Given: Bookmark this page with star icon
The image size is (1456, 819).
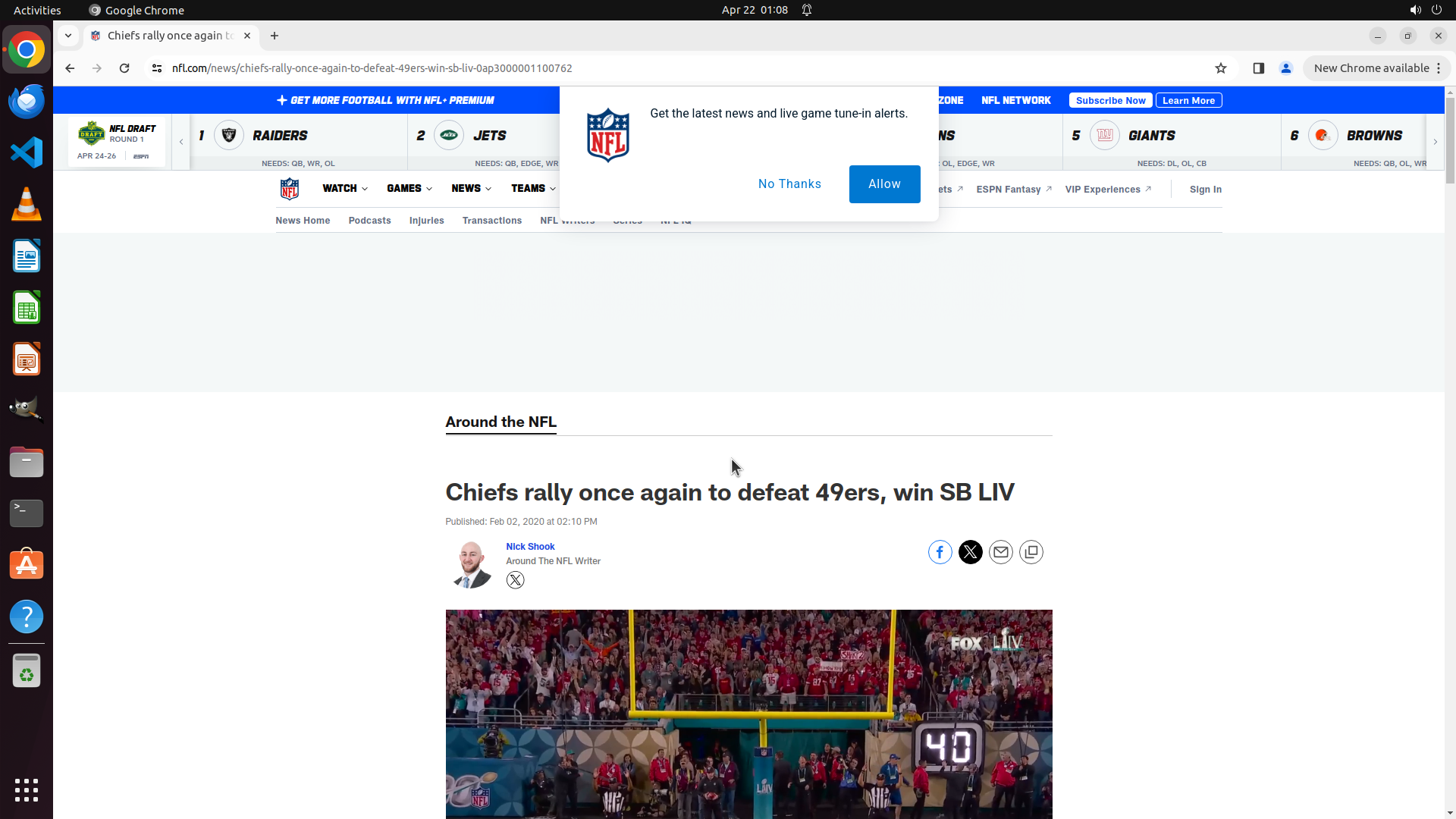Looking at the screenshot, I should coord(1220,68).
